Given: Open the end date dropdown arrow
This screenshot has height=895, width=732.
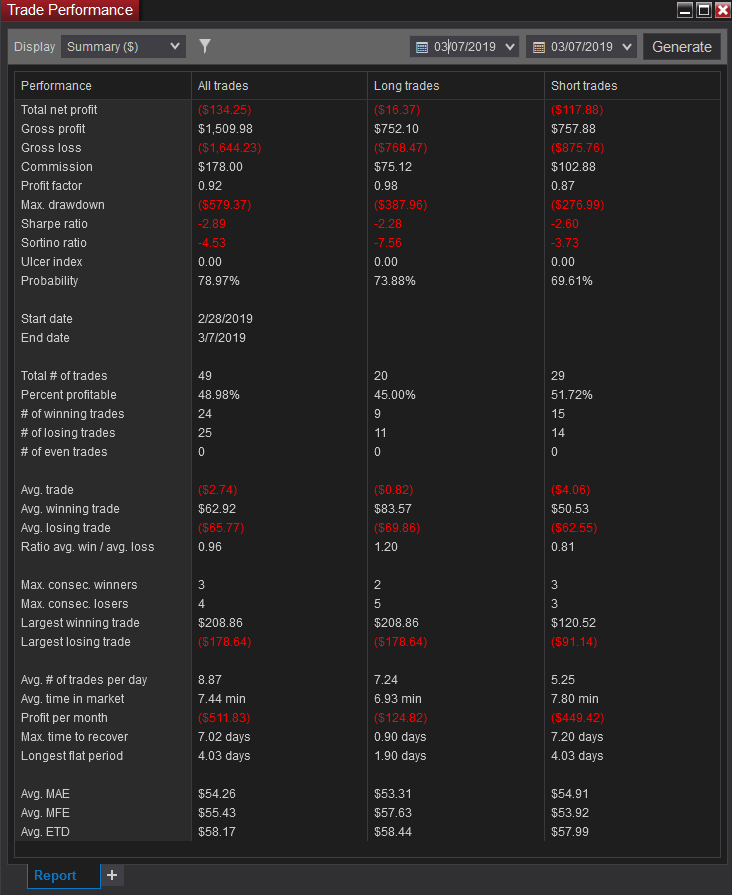Looking at the screenshot, I should point(627,47).
